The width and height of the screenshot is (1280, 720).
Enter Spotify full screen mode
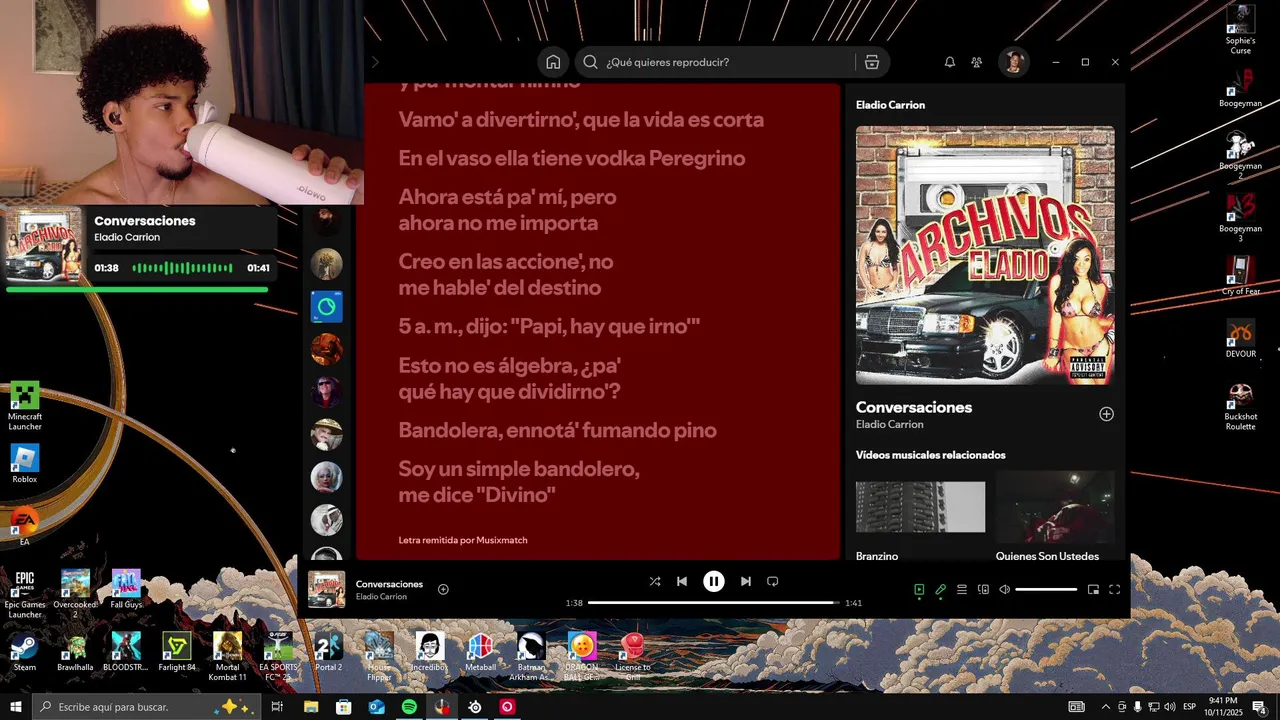[x=1115, y=590]
